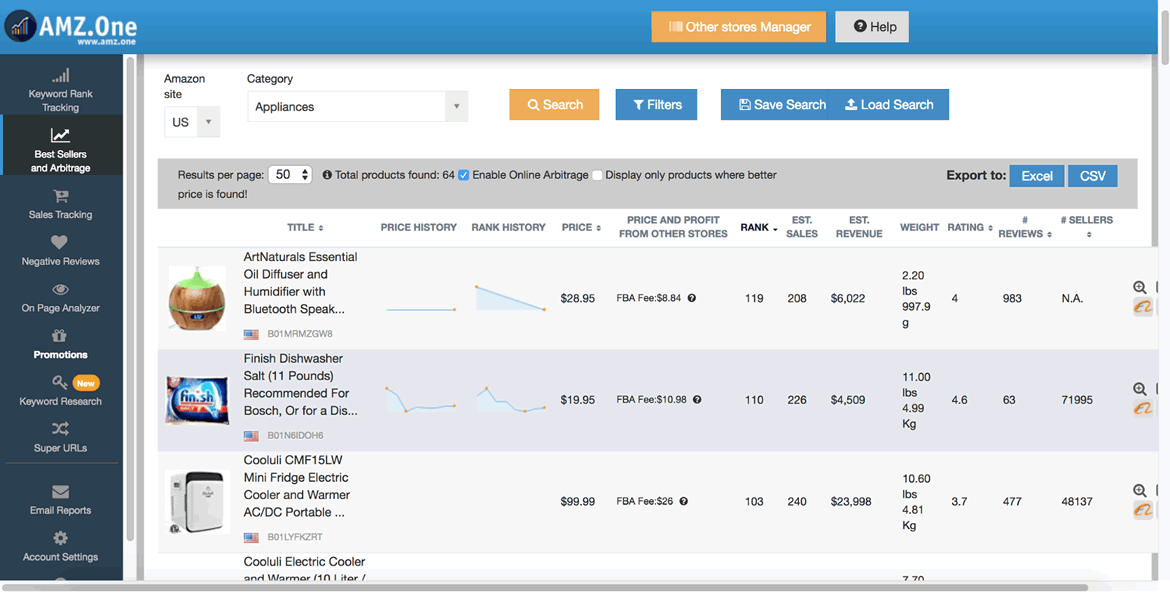The image size is (1170, 592).
Task: Sort table by the Rating column
Action: click(x=970, y=227)
